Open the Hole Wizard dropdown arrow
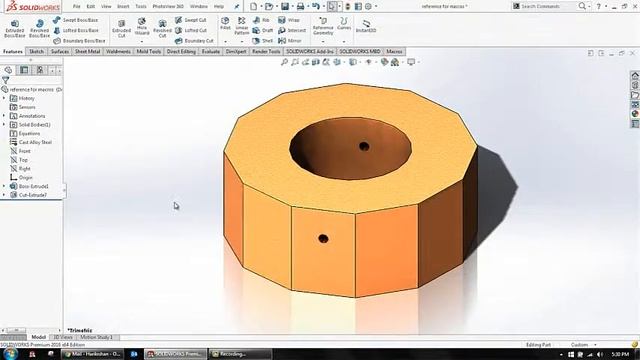 point(142,42)
